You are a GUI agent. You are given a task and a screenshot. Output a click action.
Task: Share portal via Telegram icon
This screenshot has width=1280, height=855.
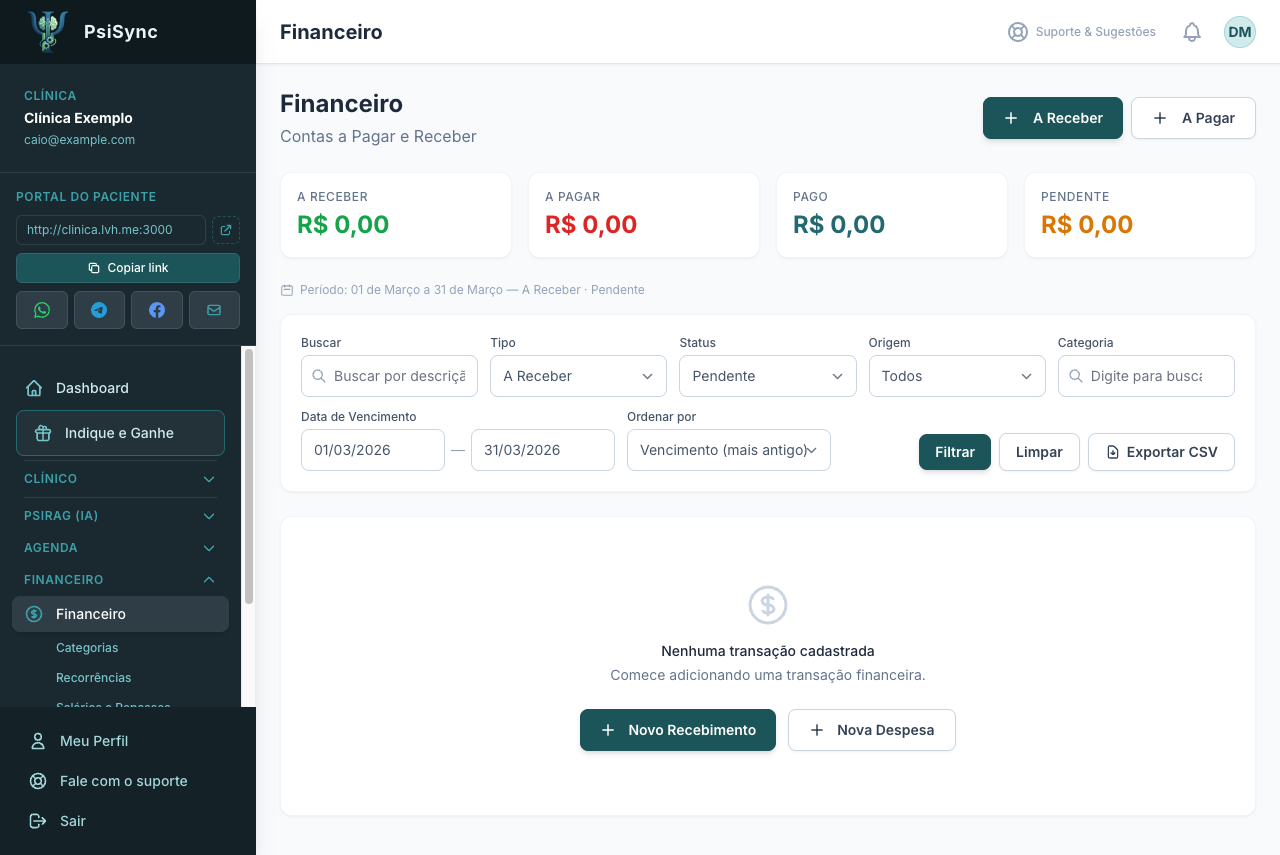[x=99, y=310]
